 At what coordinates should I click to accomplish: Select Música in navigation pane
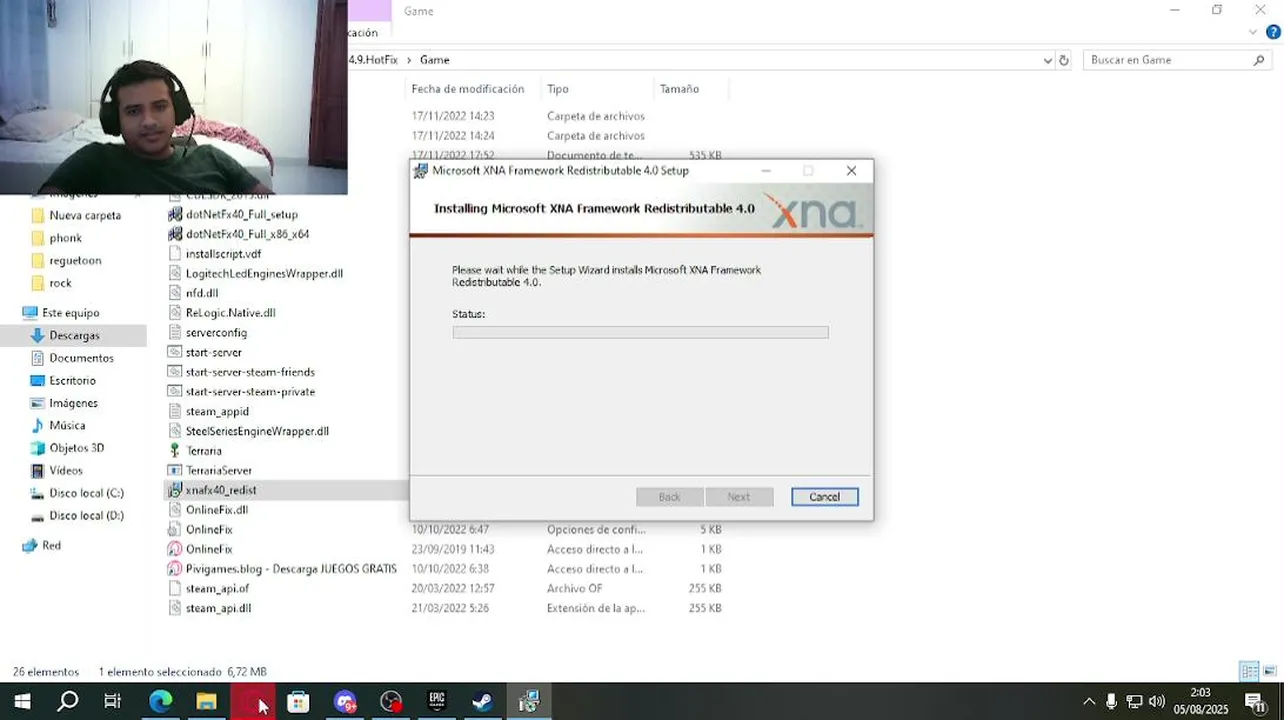click(67, 426)
